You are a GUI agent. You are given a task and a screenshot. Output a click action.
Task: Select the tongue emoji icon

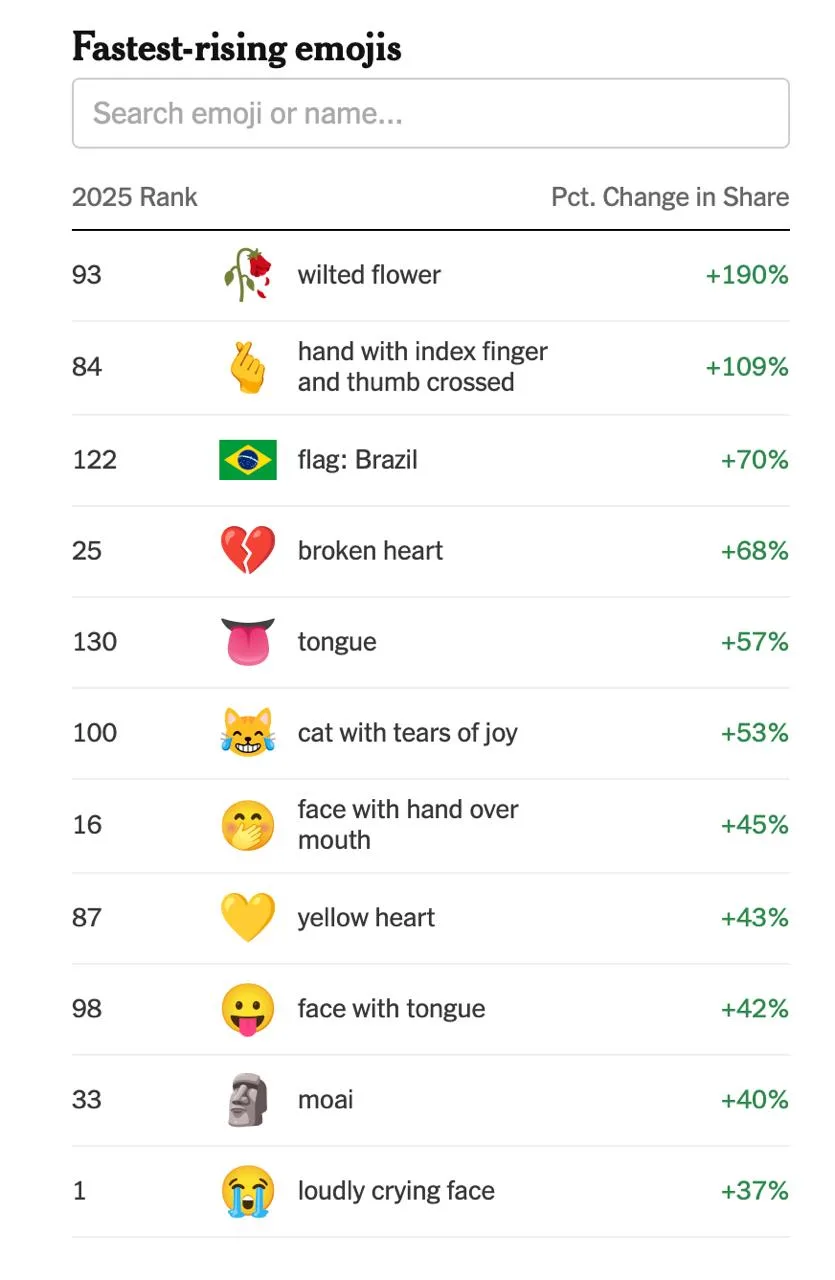click(x=247, y=642)
